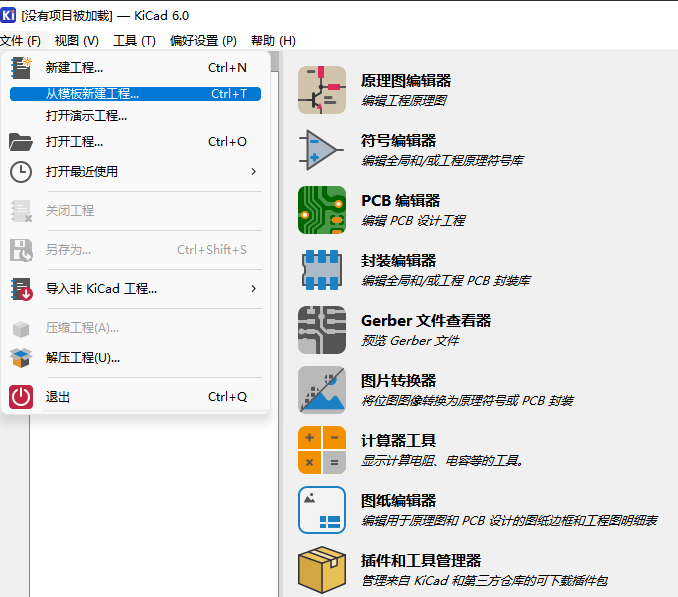The height and width of the screenshot is (597, 678).
Task: Launch the 图片转换器 image converter icon
Action: [322, 390]
